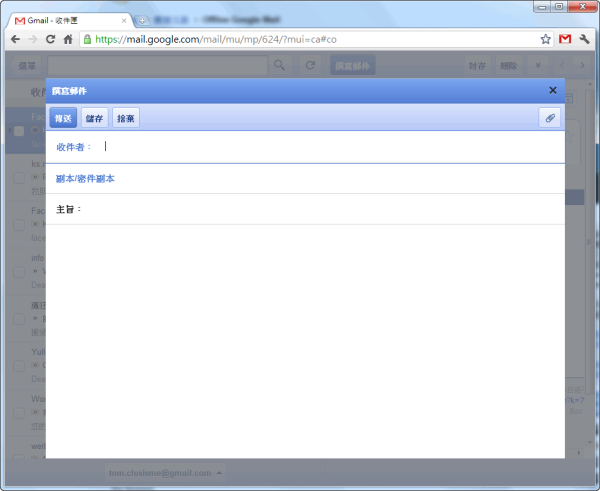This screenshot has width=600, height=491.
Task: Archive with the 封存 button
Action: tap(477, 66)
